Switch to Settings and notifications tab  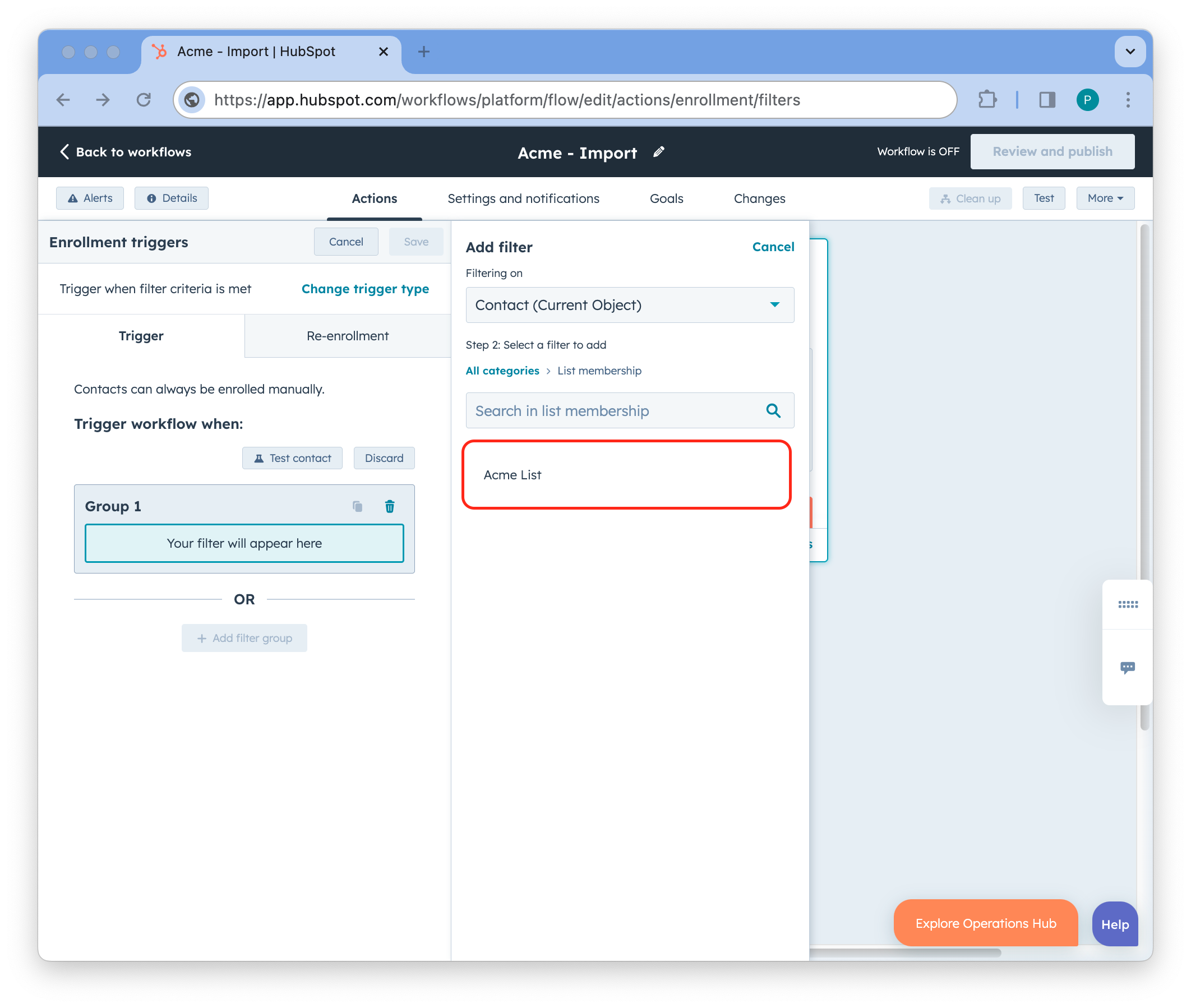pyautogui.click(x=523, y=198)
